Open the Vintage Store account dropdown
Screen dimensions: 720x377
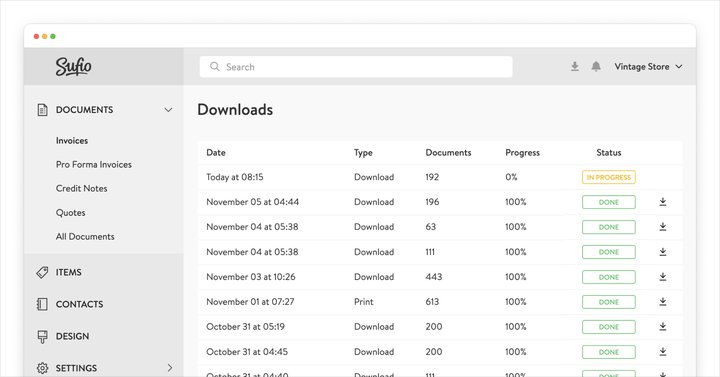pos(648,67)
